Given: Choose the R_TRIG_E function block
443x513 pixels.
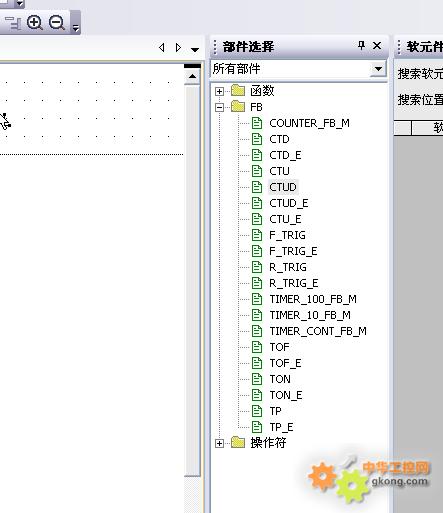Looking at the screenshot, I should coord(294,283).
